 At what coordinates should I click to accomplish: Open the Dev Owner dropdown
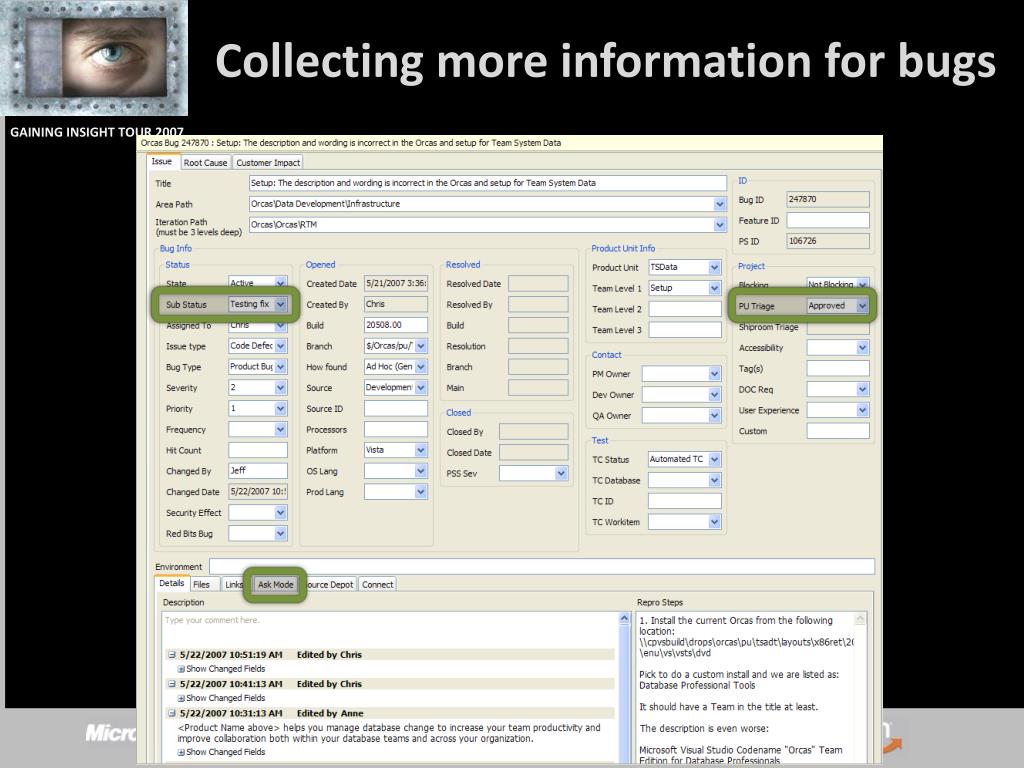point(714,395)
